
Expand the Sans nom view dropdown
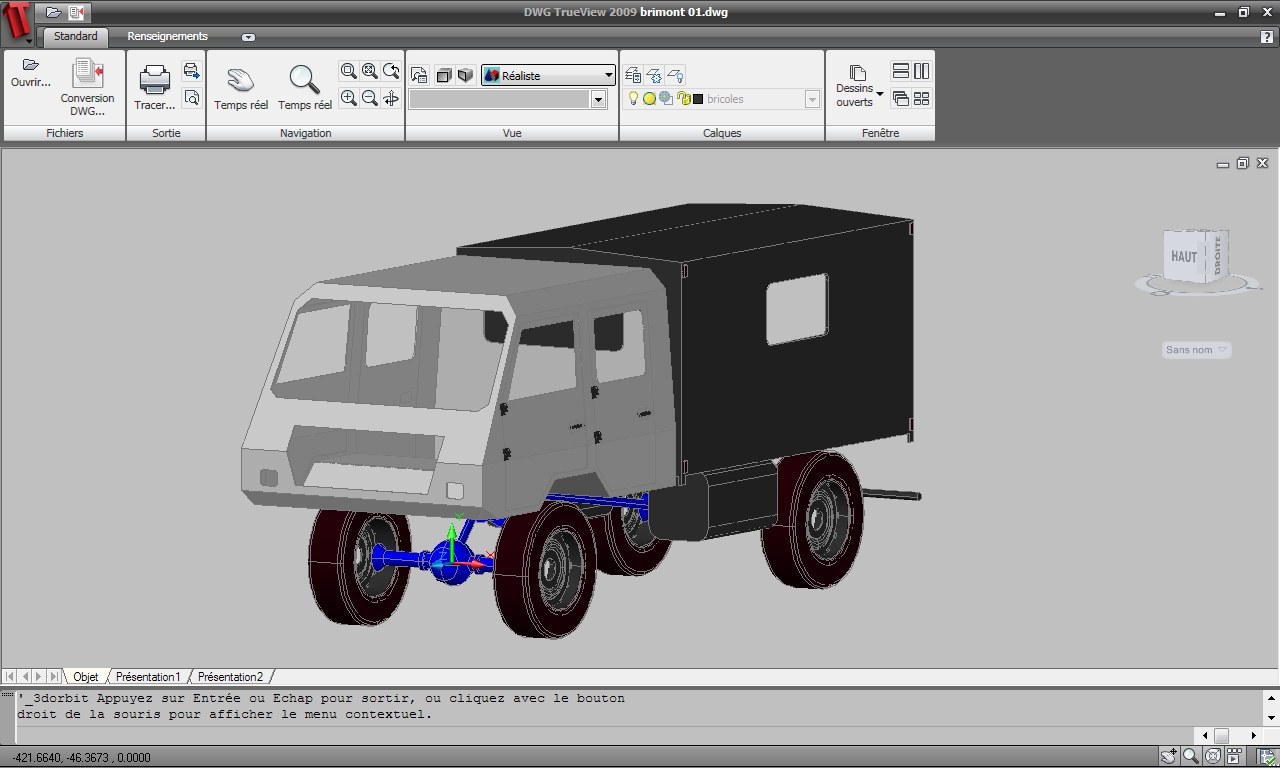click(x=1196, y=350)
